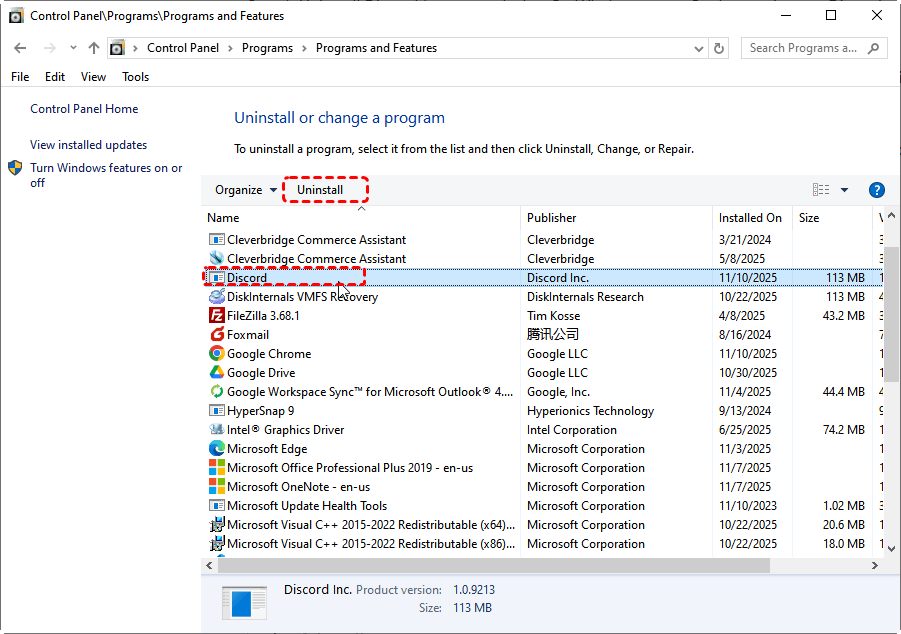Click the Foxmail program icon
The width and height of the screenshot is (901, 634).
pos(217,335)
